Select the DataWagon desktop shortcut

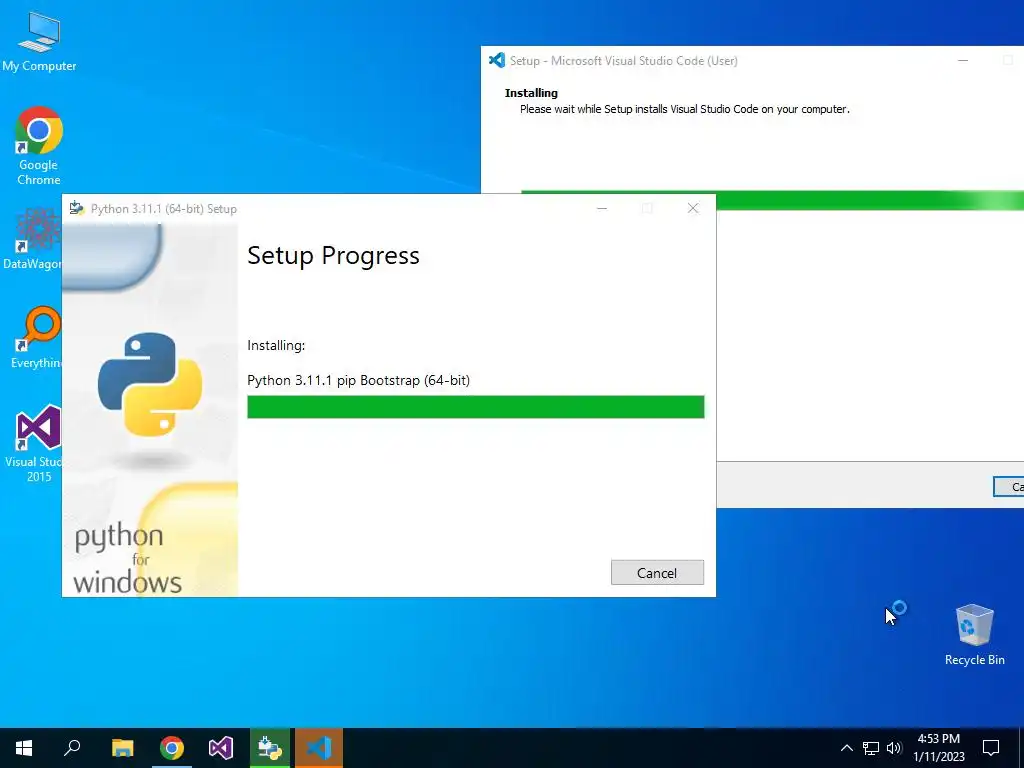point(31,239)
